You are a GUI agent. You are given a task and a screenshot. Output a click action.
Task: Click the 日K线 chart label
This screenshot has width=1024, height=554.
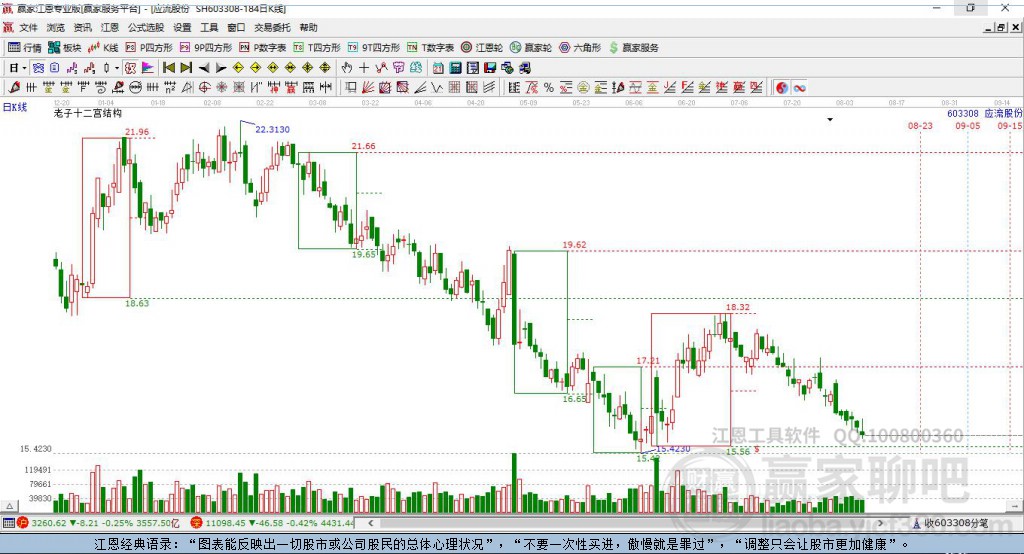tap(14, 107)
